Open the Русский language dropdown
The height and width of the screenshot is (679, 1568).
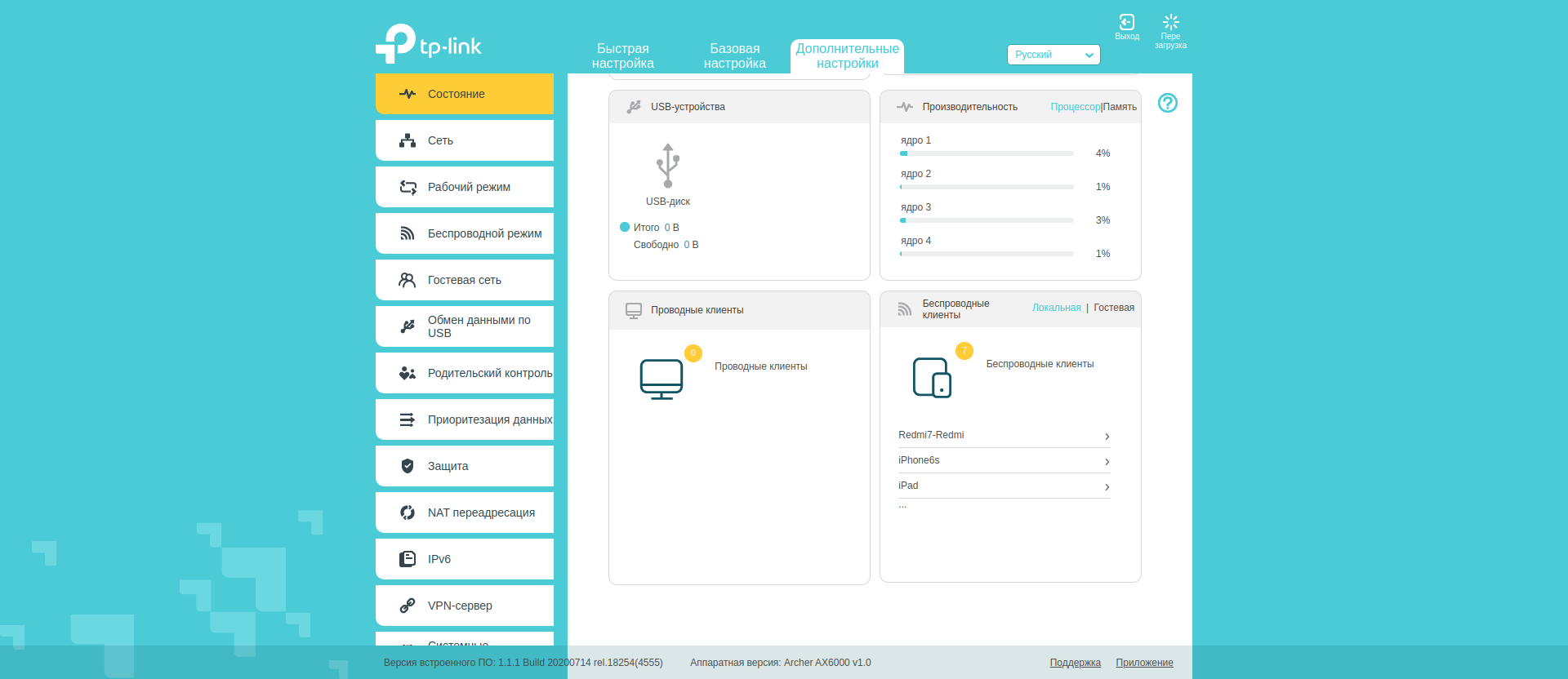(1053, 55)
